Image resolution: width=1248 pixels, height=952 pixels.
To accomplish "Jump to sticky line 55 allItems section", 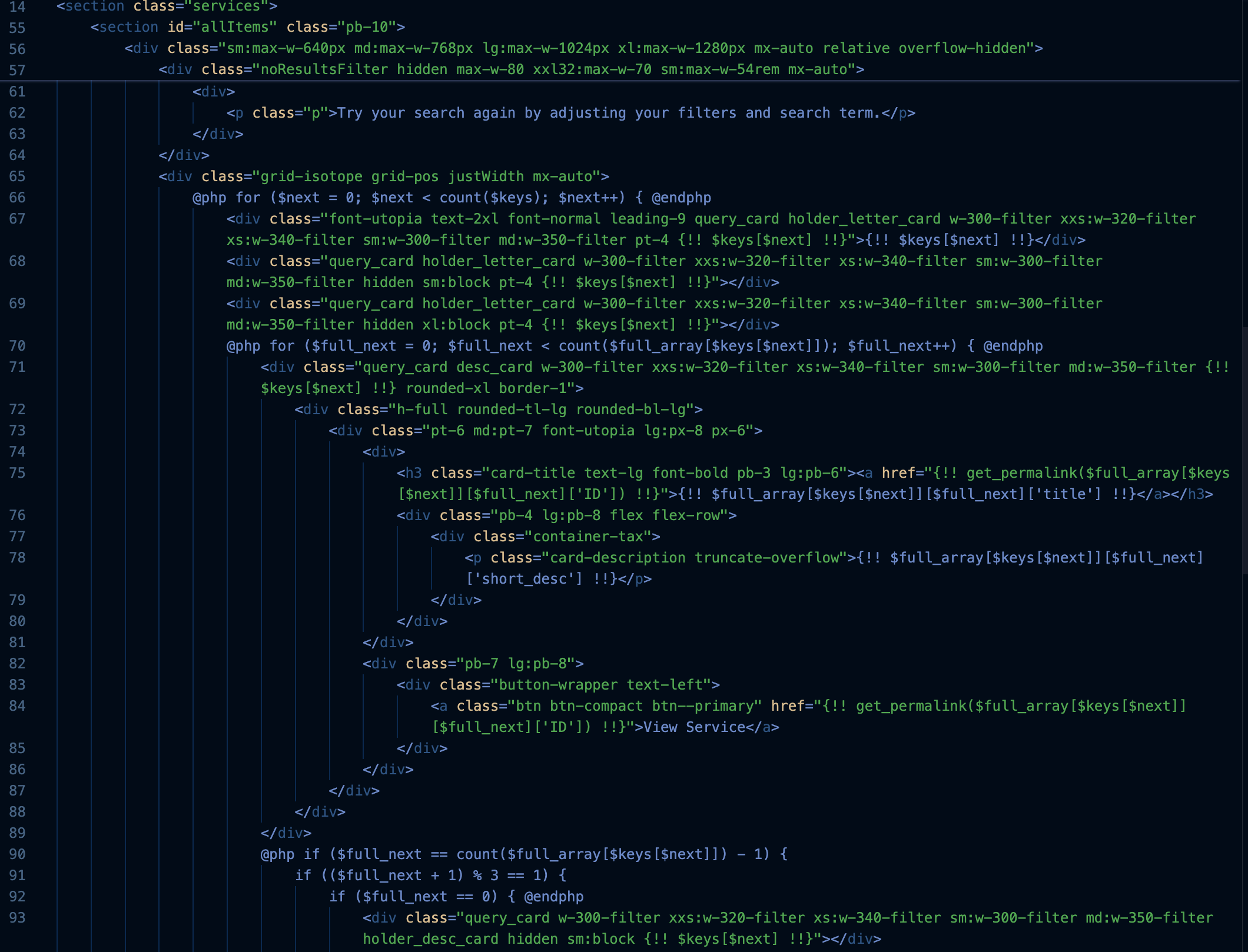I will 247,27.
